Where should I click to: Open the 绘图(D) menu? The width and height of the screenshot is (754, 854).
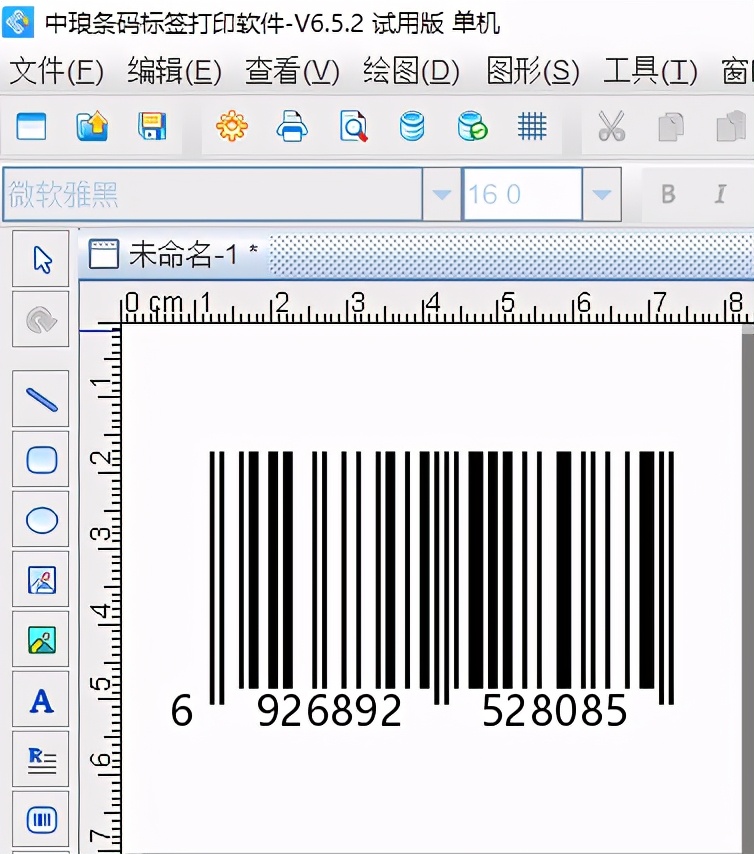412,71
